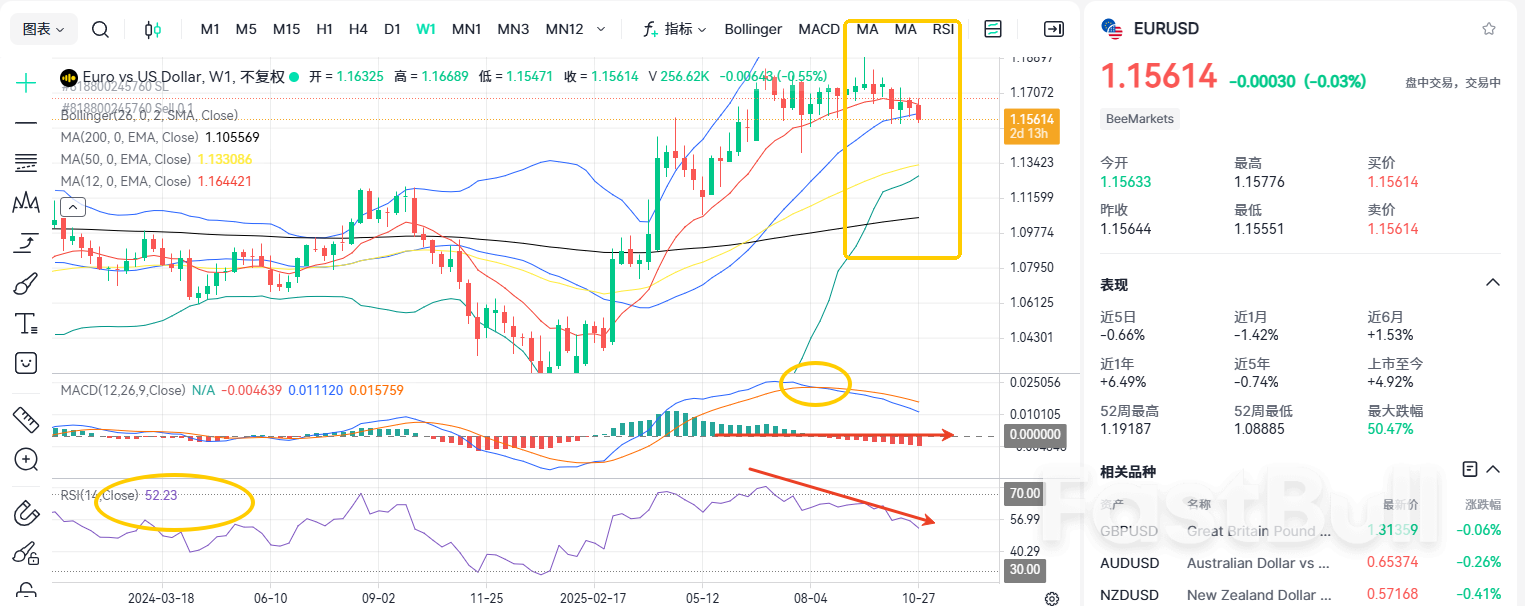
Task: Remove the Bollinger indicator button
Action: [x=753, y=29]
